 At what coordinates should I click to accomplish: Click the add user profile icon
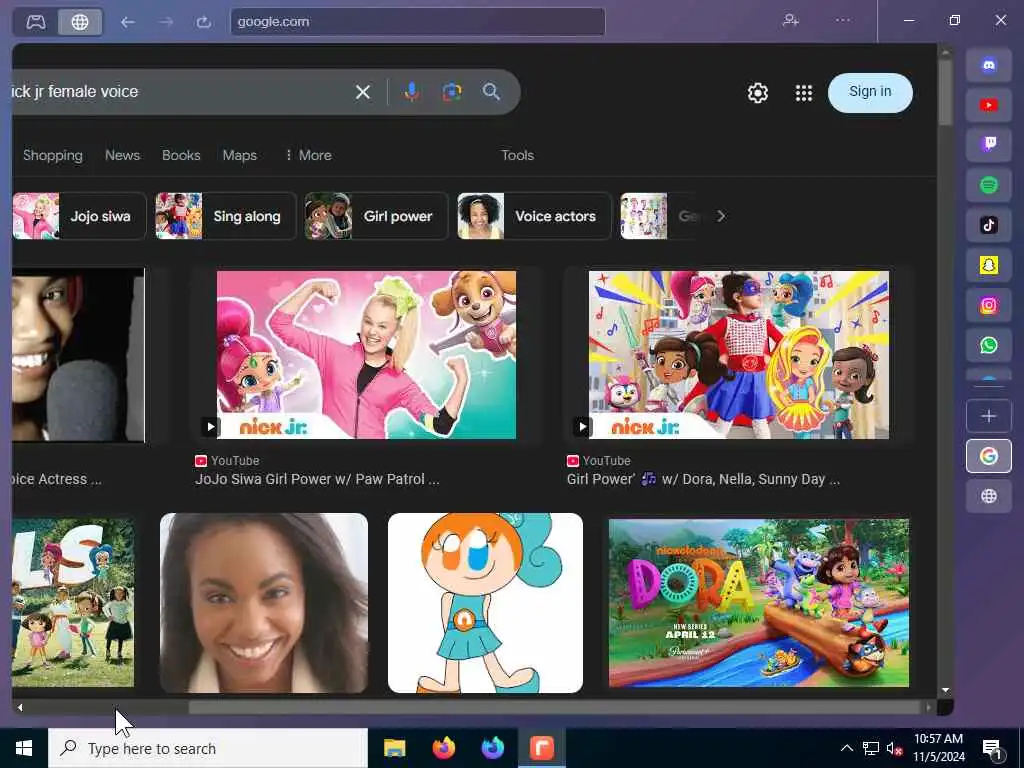791,21
